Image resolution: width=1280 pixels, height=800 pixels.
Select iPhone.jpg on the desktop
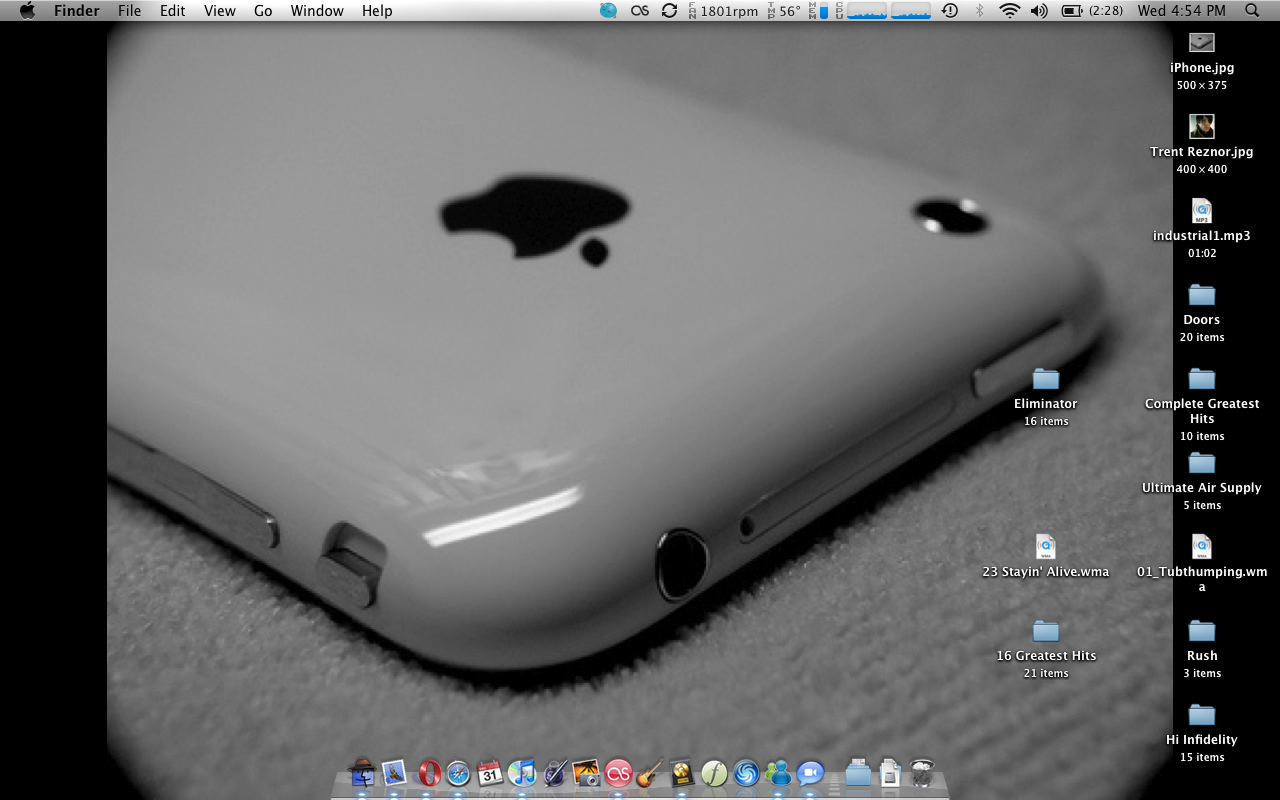[1202, 43]
